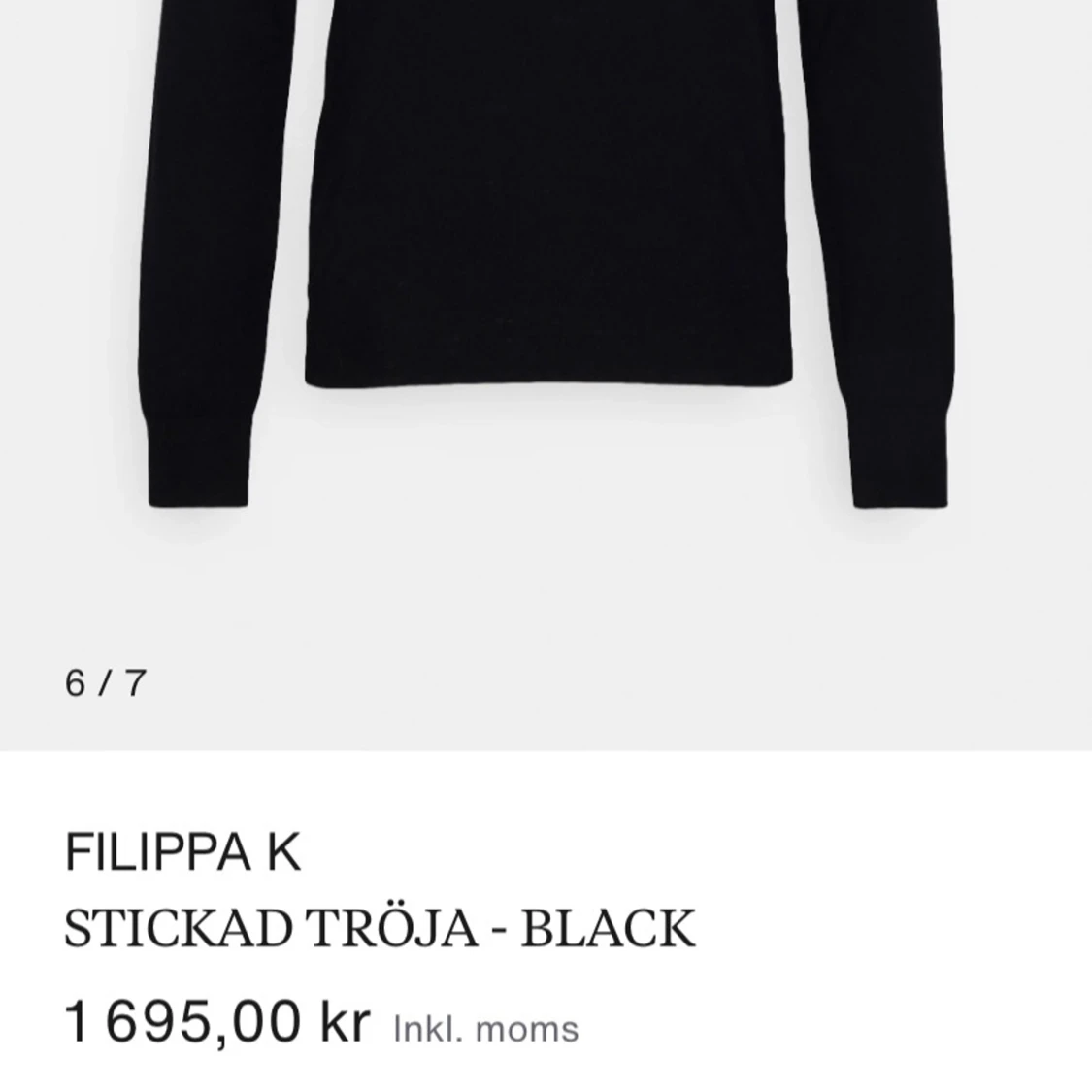Screen dimensions: 1092x1092
Task: Click the word BLACK in product title
Action: 608,928
